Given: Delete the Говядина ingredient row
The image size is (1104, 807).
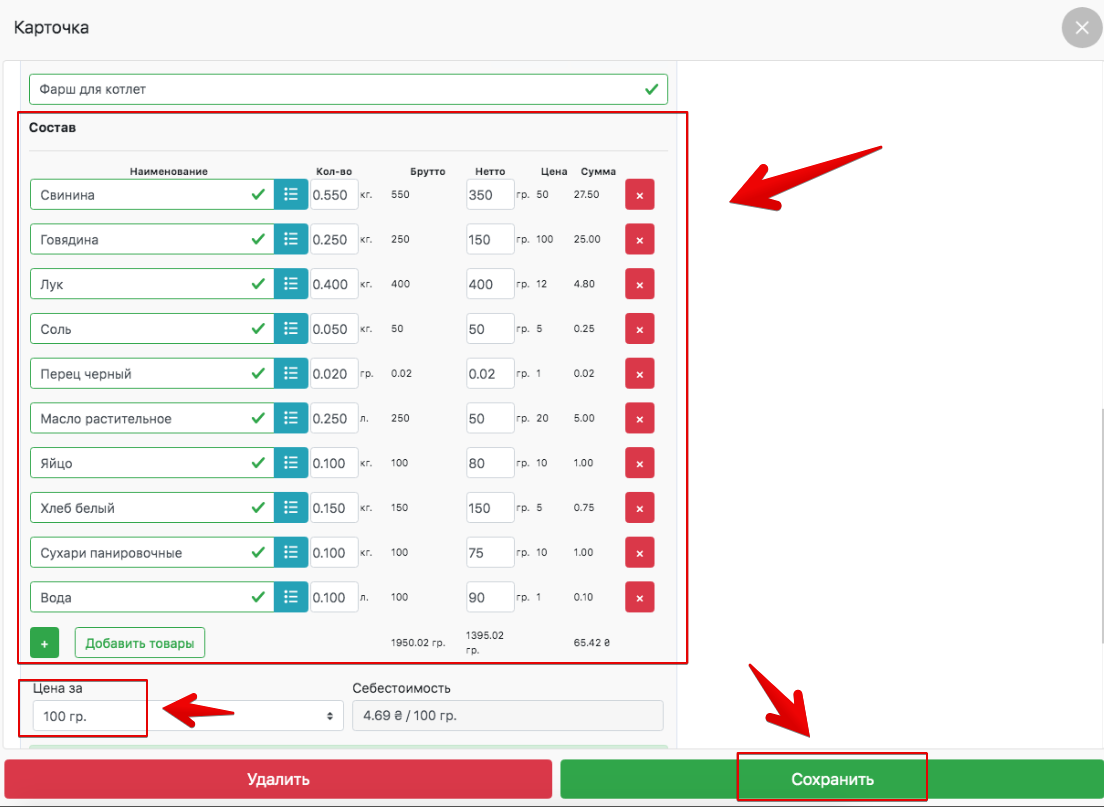Looking at the screenshot, I should point(639,240).
